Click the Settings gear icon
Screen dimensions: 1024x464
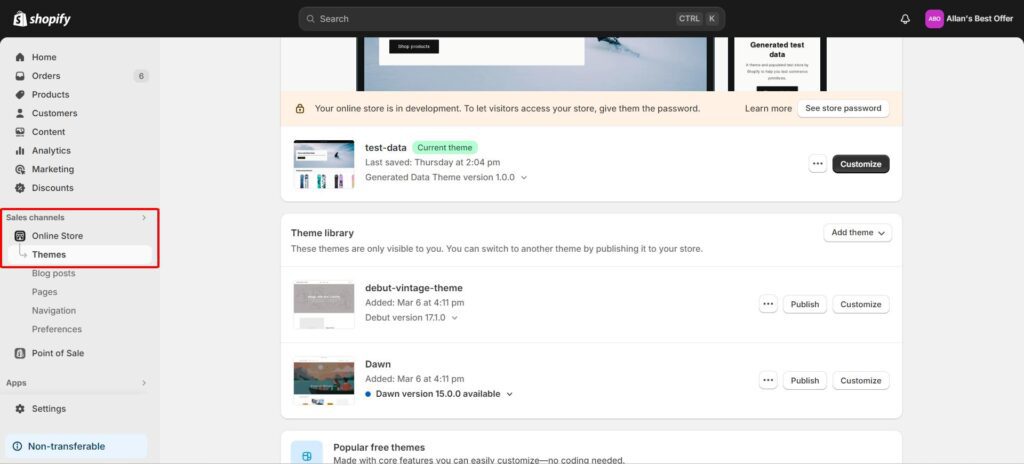(20, 409)
